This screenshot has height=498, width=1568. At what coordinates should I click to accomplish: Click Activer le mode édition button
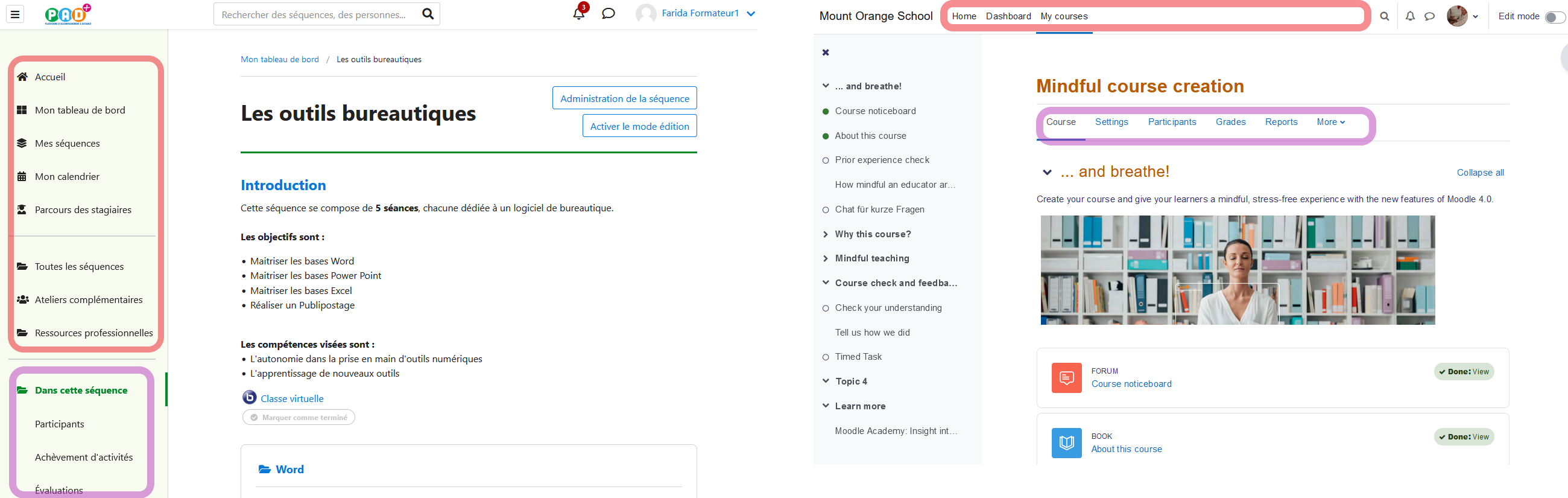point(639,126)
